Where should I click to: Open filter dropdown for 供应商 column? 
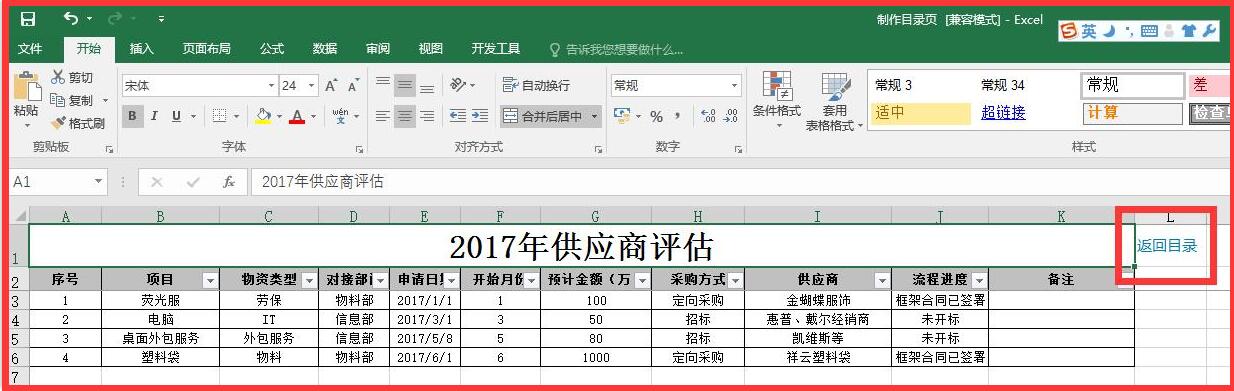(882, 280)
